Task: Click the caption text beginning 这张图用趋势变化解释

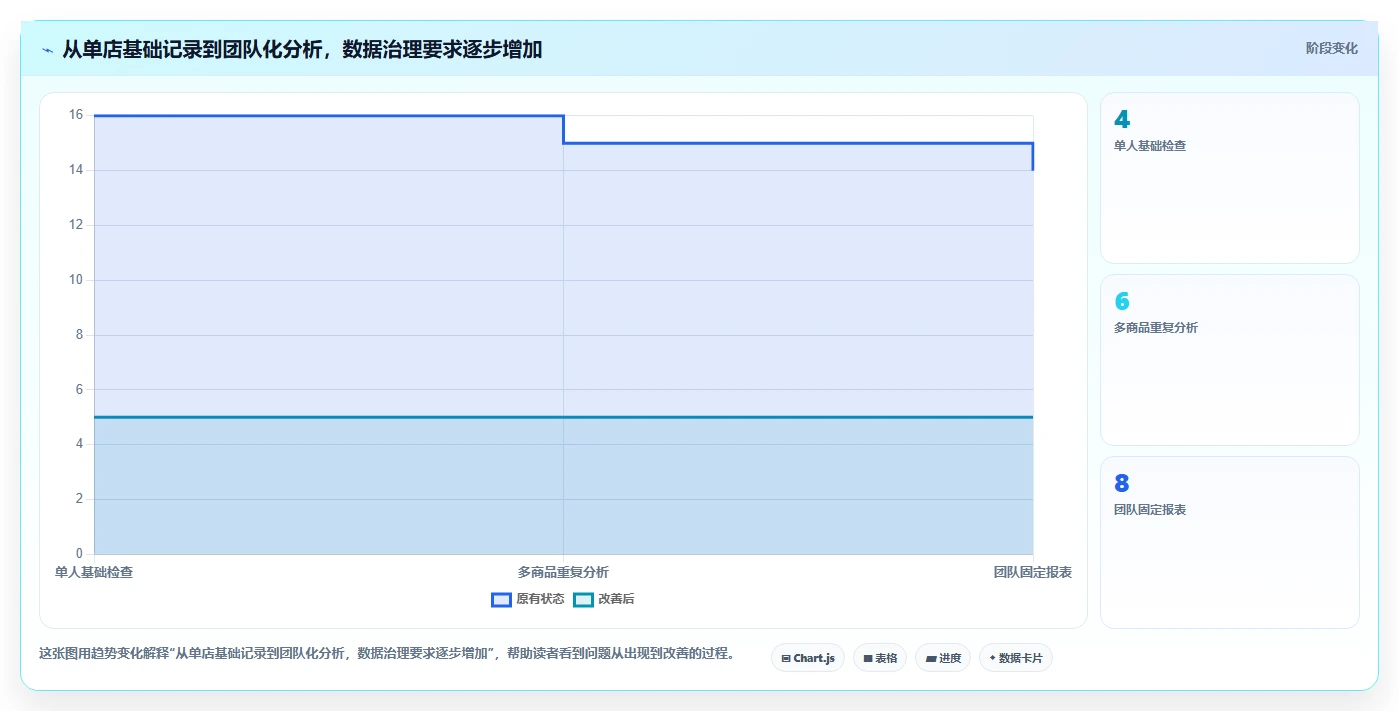Action: click(388, 654)
